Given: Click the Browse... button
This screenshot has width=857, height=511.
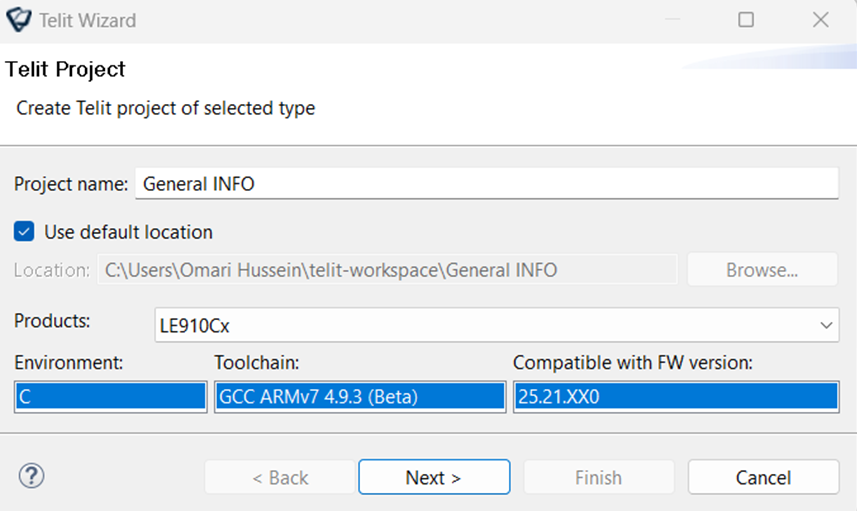Looking at the screenshot, I should click(762, 269).
